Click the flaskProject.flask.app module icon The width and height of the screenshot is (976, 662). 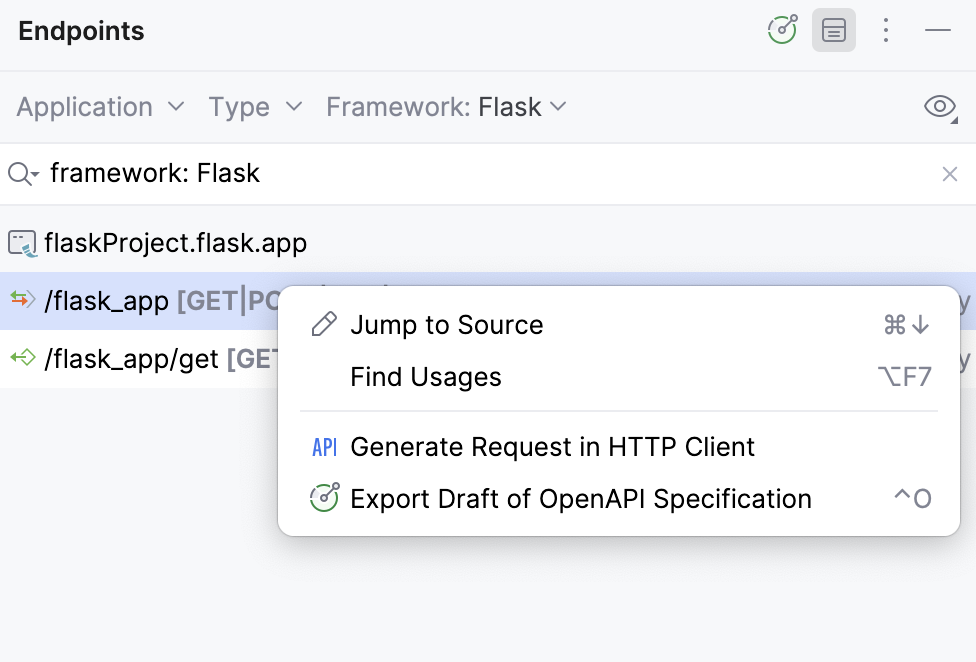coord(25,242)
